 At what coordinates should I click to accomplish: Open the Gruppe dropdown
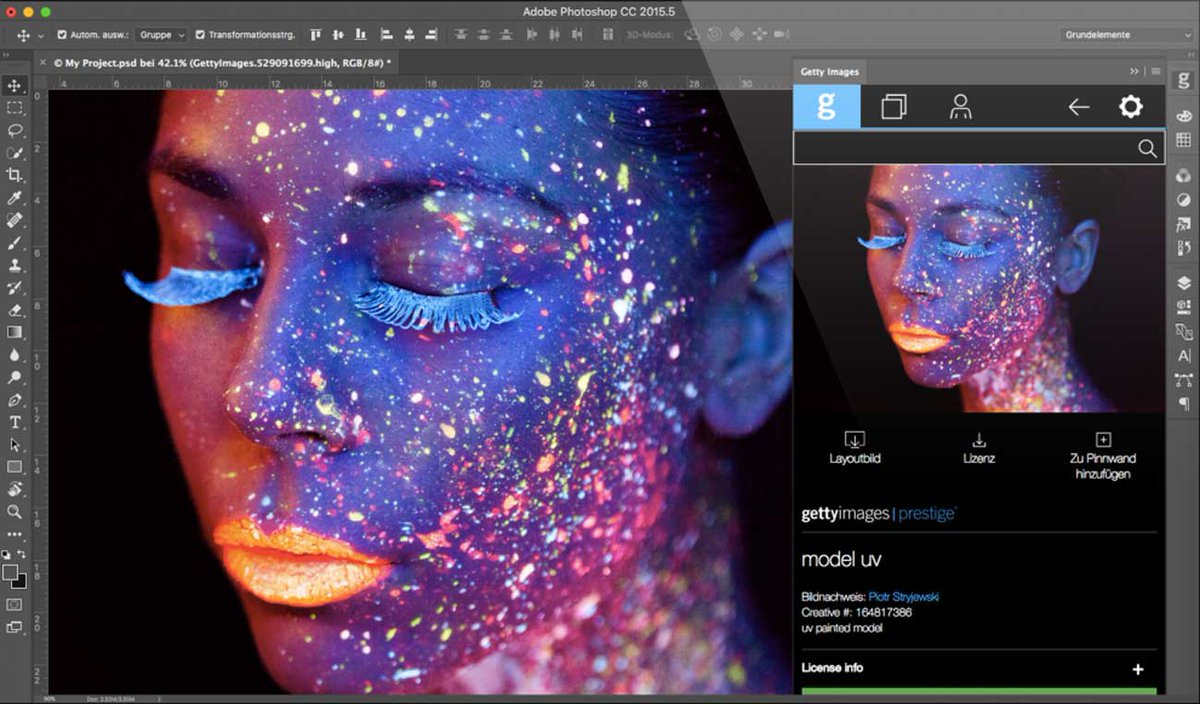tap(162, 35)
